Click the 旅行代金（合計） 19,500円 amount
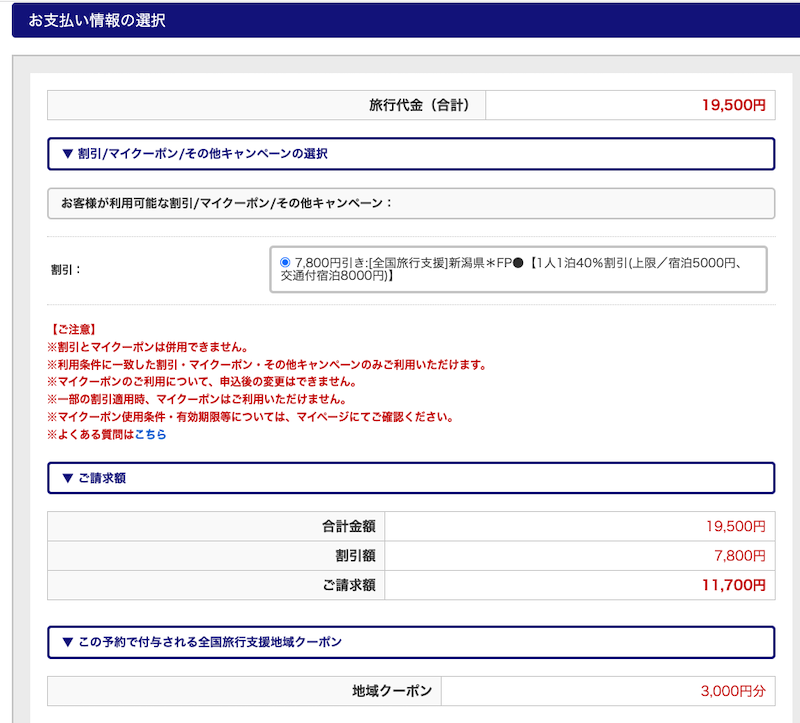800x723 pixels. (x=734, y=105)
